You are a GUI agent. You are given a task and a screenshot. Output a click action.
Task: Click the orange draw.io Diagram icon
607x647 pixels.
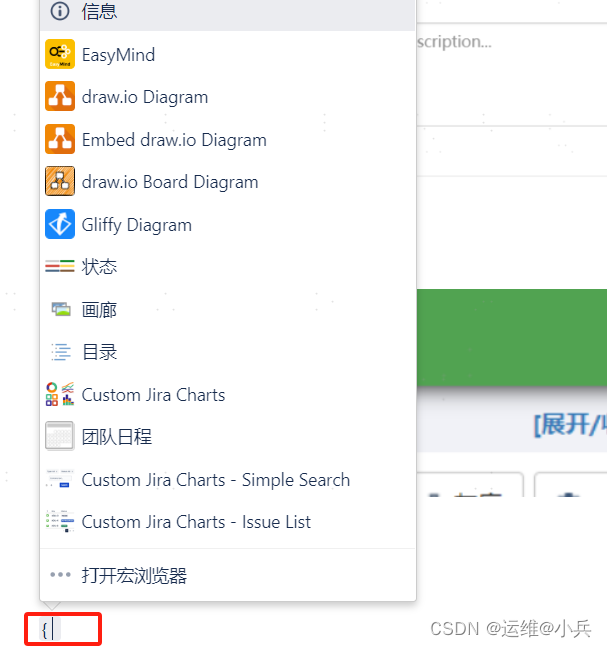pyautogui.click(x=60, y=96)
